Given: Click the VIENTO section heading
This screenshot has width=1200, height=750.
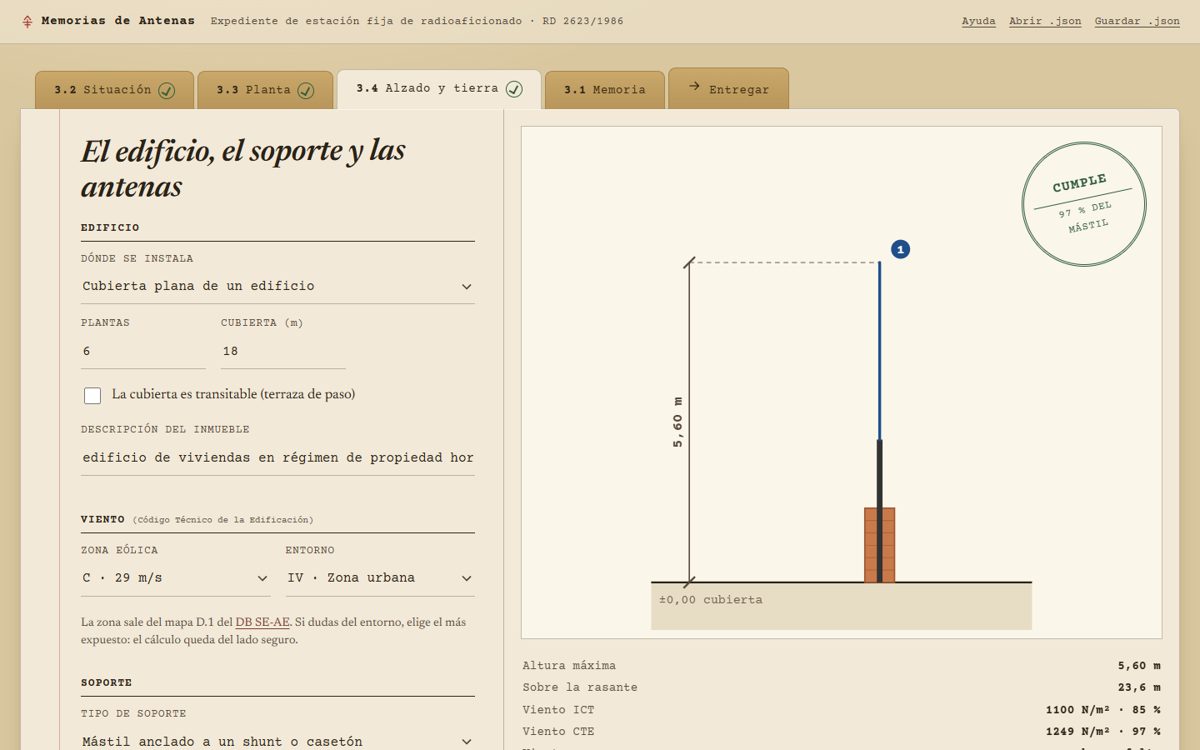Looking at the screenshot, I should [x=103, y=520].
